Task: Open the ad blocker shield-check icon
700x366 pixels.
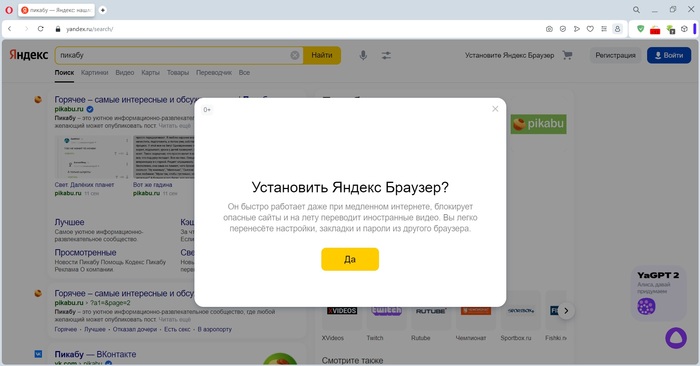Action: (563, 29)
